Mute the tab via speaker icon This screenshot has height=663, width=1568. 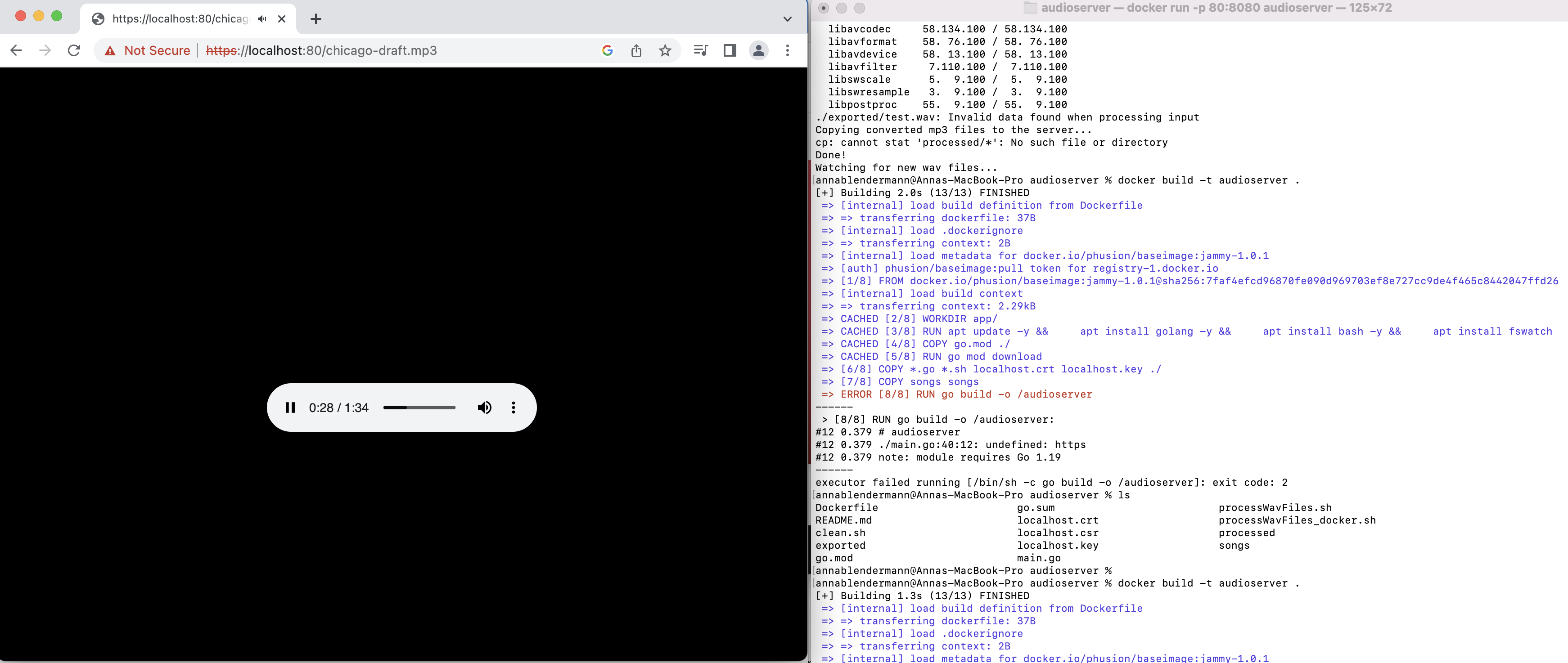262,19
